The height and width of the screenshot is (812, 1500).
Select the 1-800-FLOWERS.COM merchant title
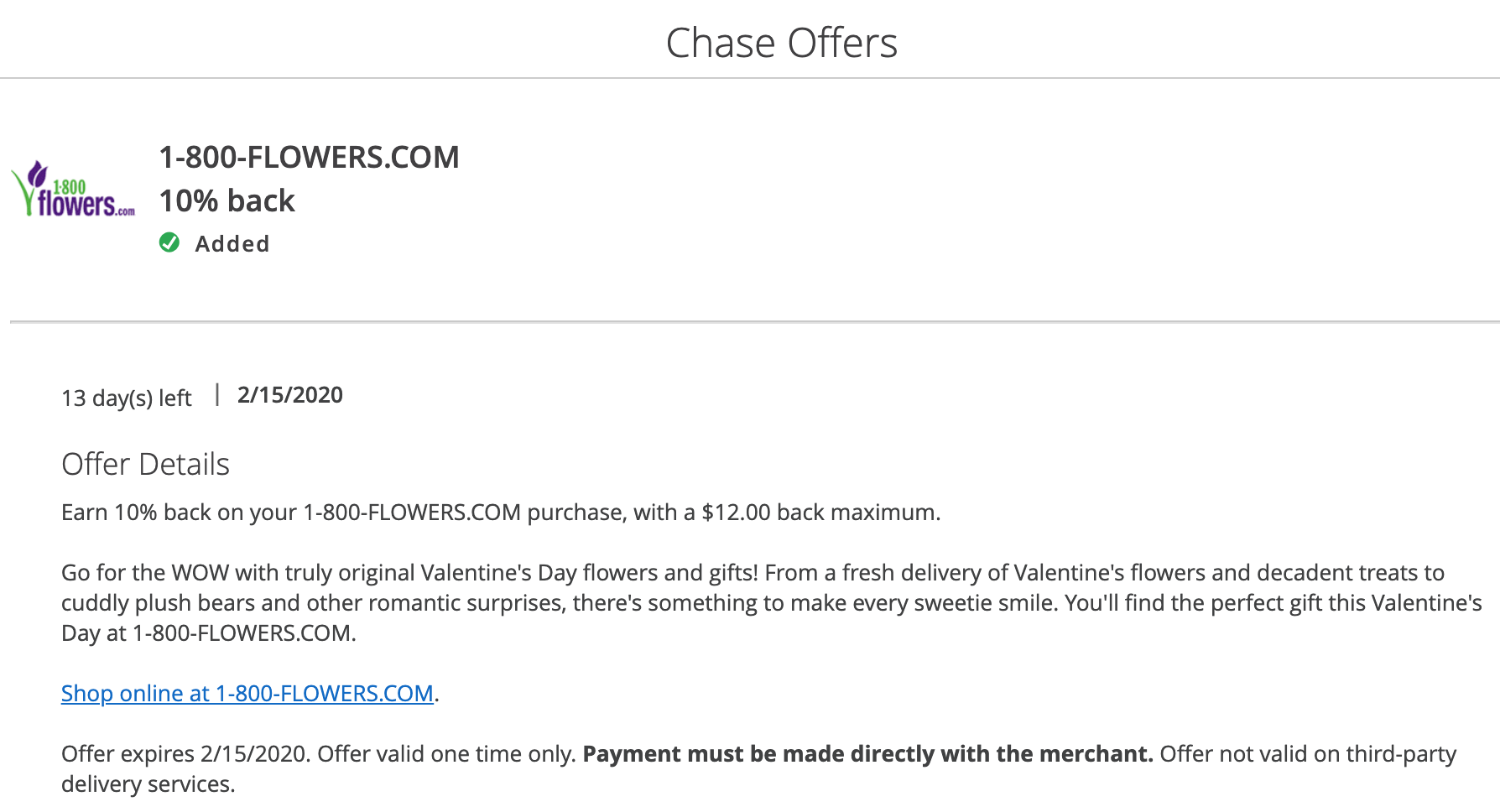(309, 158)
